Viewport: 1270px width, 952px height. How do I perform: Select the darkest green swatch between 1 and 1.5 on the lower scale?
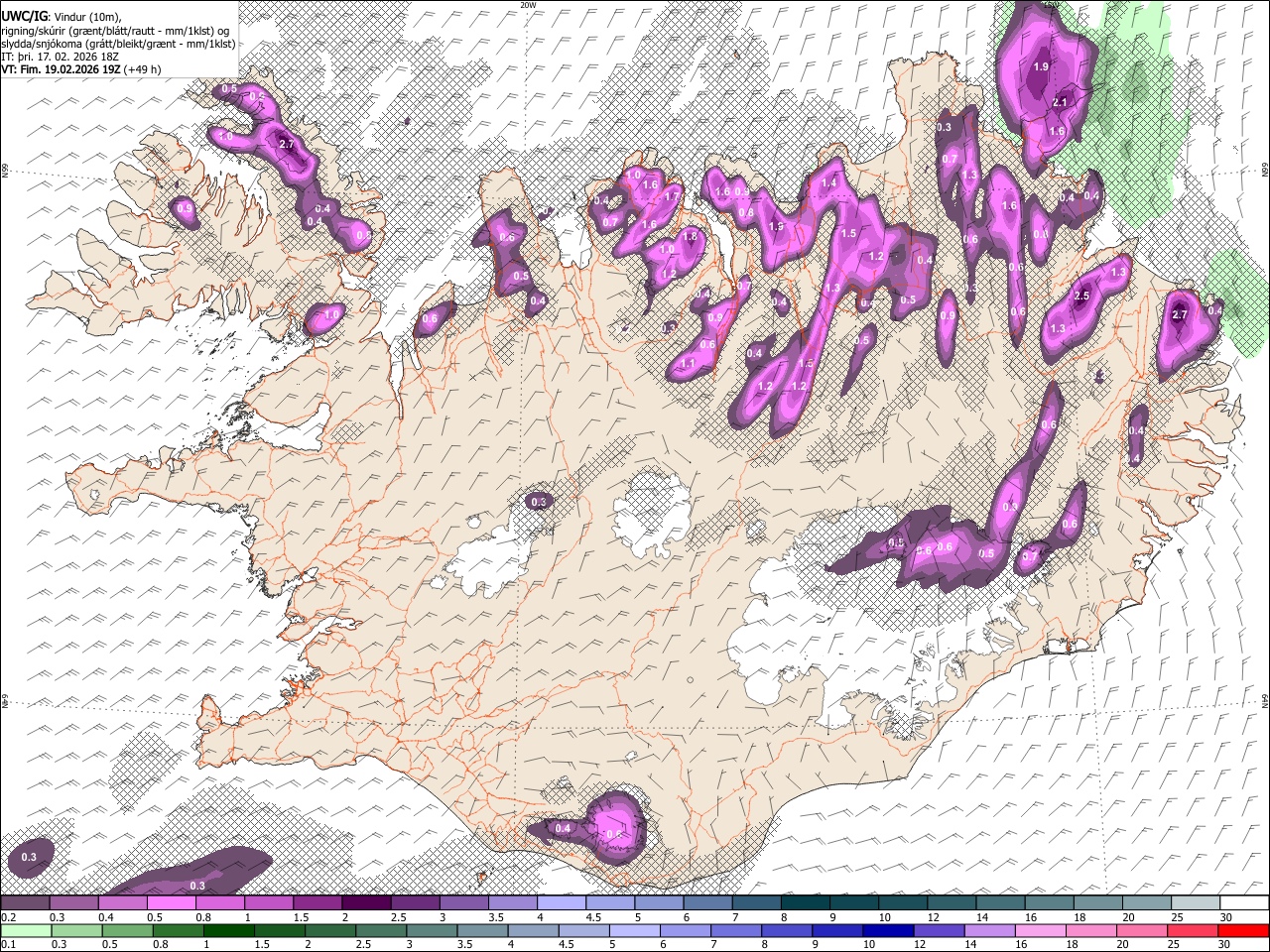point(229,930)
